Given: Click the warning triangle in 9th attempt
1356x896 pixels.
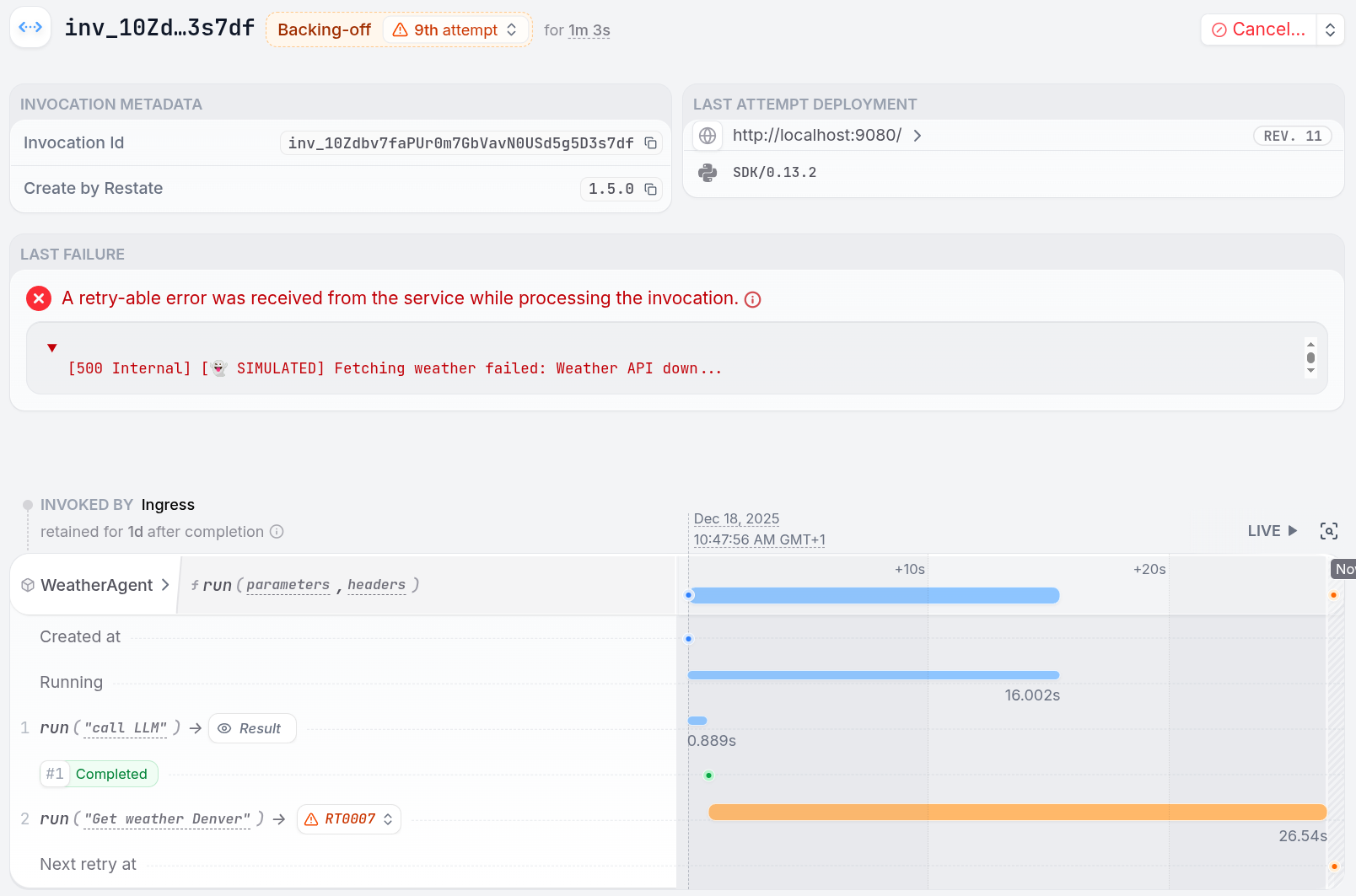Looking at the screenshot, I should click(x=401, y=30).
